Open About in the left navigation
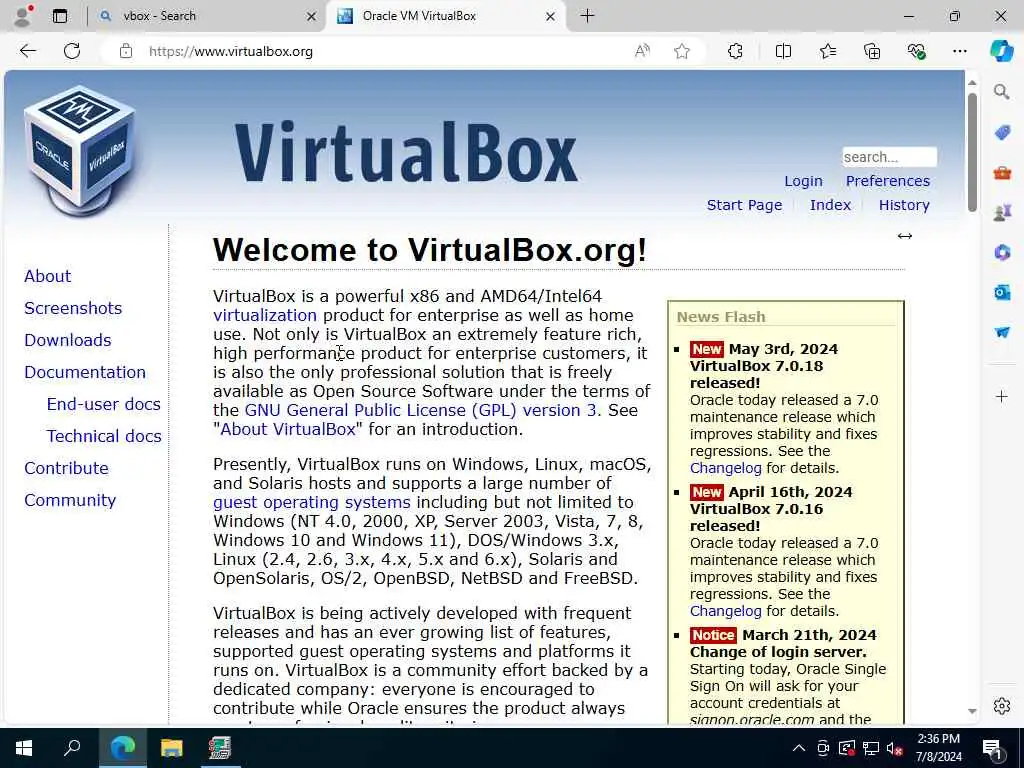1024x768 pixels. (48, 276)
